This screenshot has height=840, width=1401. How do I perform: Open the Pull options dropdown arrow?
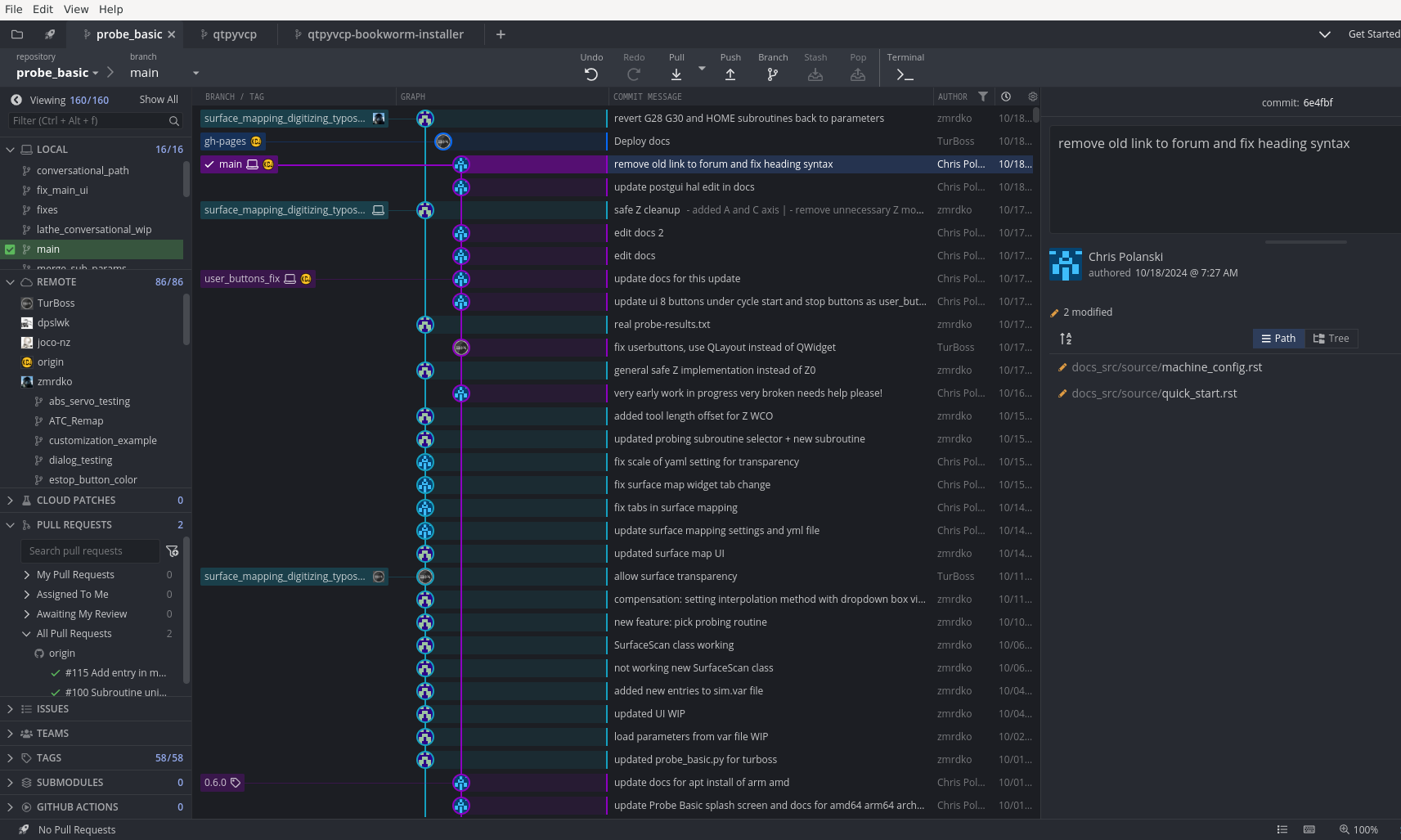[x=702, y=69]
